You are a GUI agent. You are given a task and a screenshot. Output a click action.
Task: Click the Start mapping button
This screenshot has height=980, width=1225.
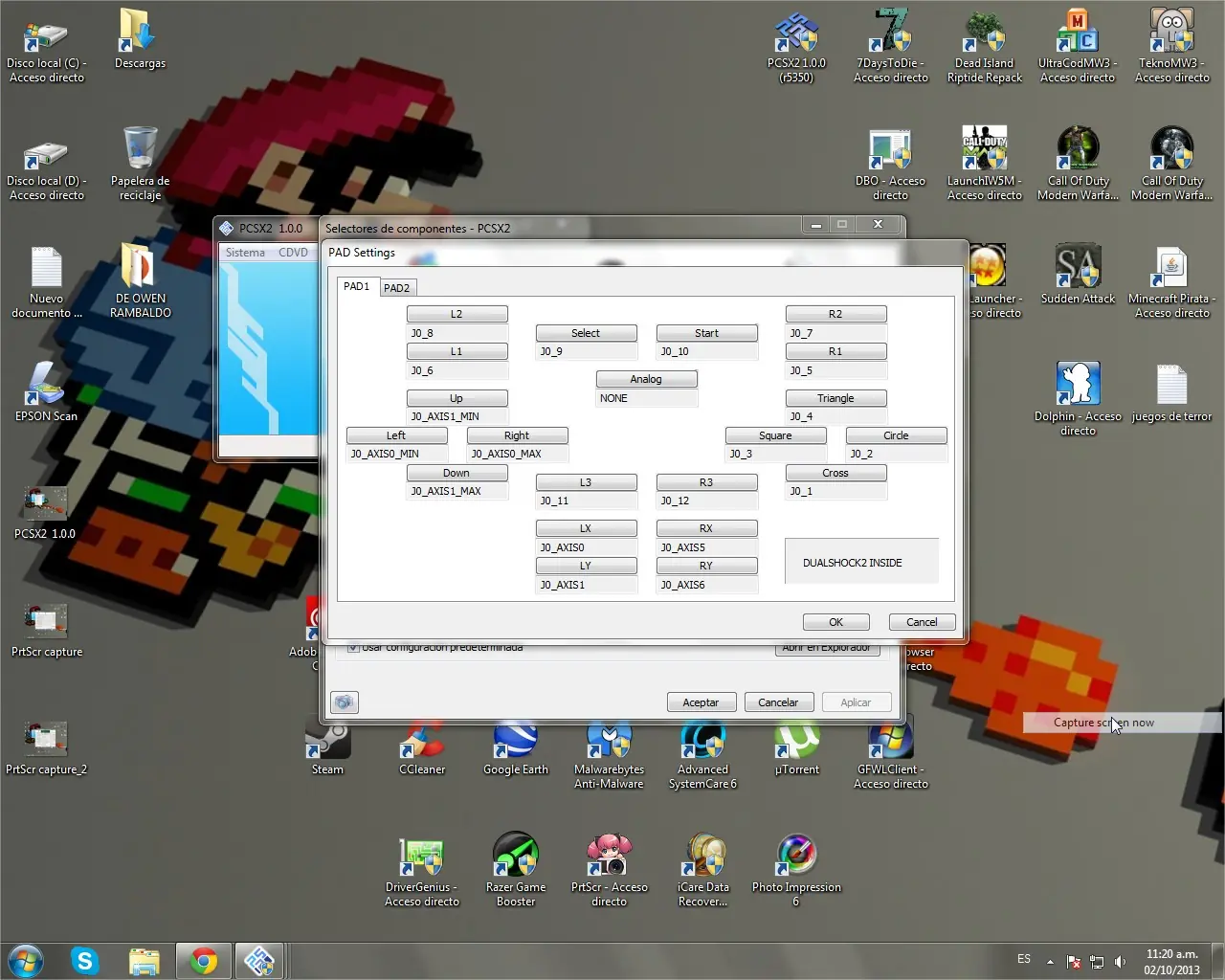[707, 333]
